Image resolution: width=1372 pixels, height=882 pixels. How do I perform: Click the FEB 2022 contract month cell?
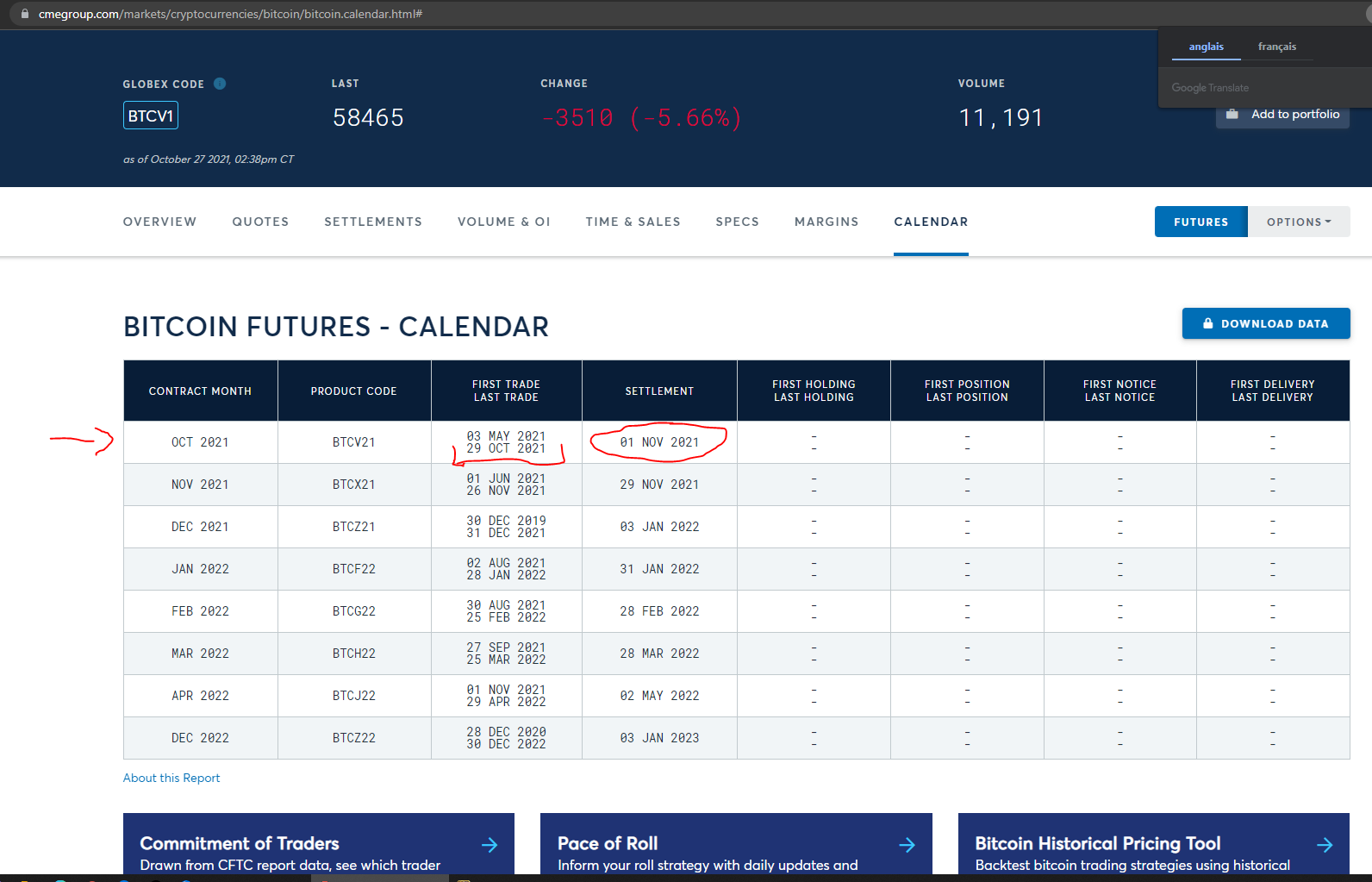click(x=200, y=611)
